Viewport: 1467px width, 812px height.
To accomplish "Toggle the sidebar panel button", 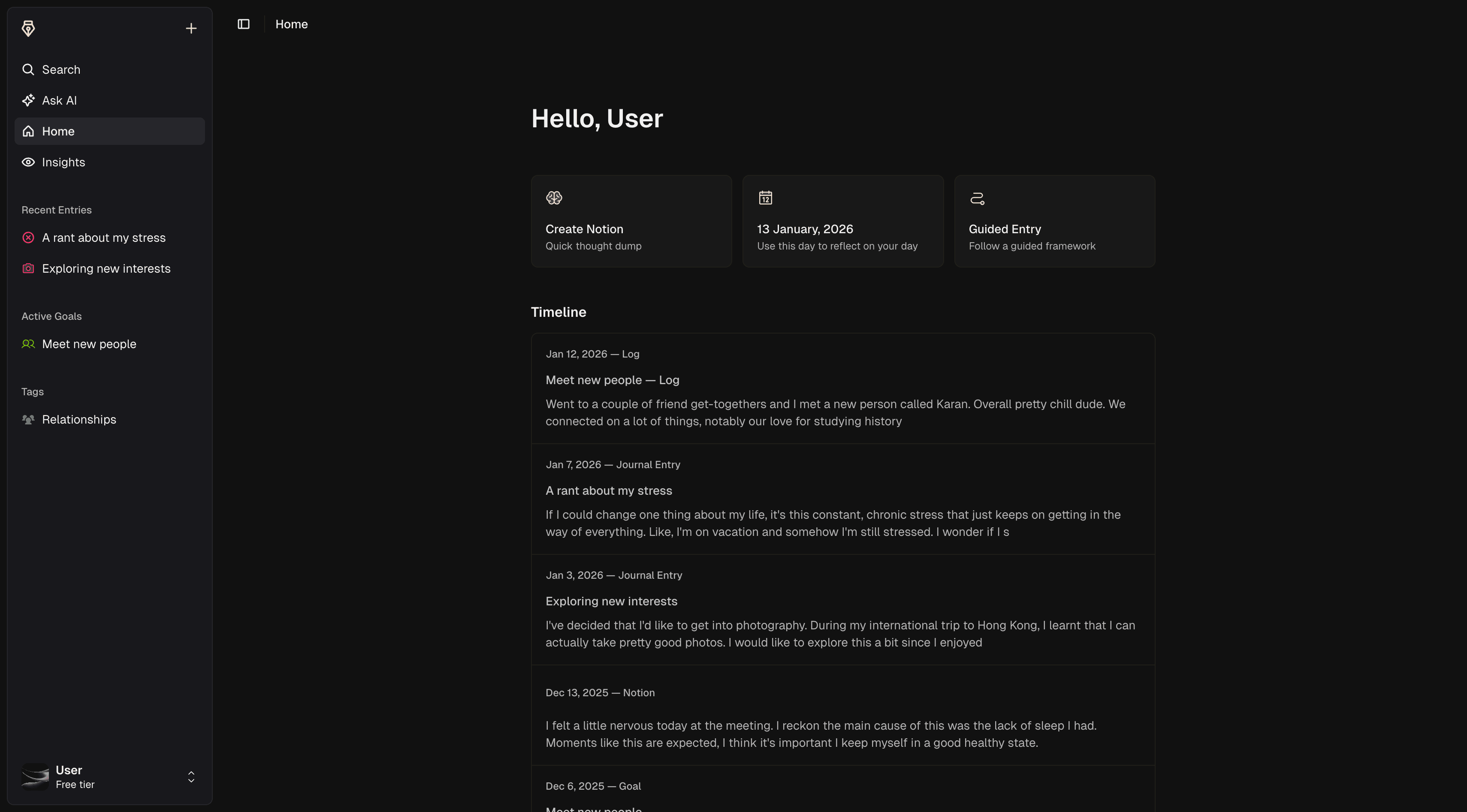I will click(243, 24).
